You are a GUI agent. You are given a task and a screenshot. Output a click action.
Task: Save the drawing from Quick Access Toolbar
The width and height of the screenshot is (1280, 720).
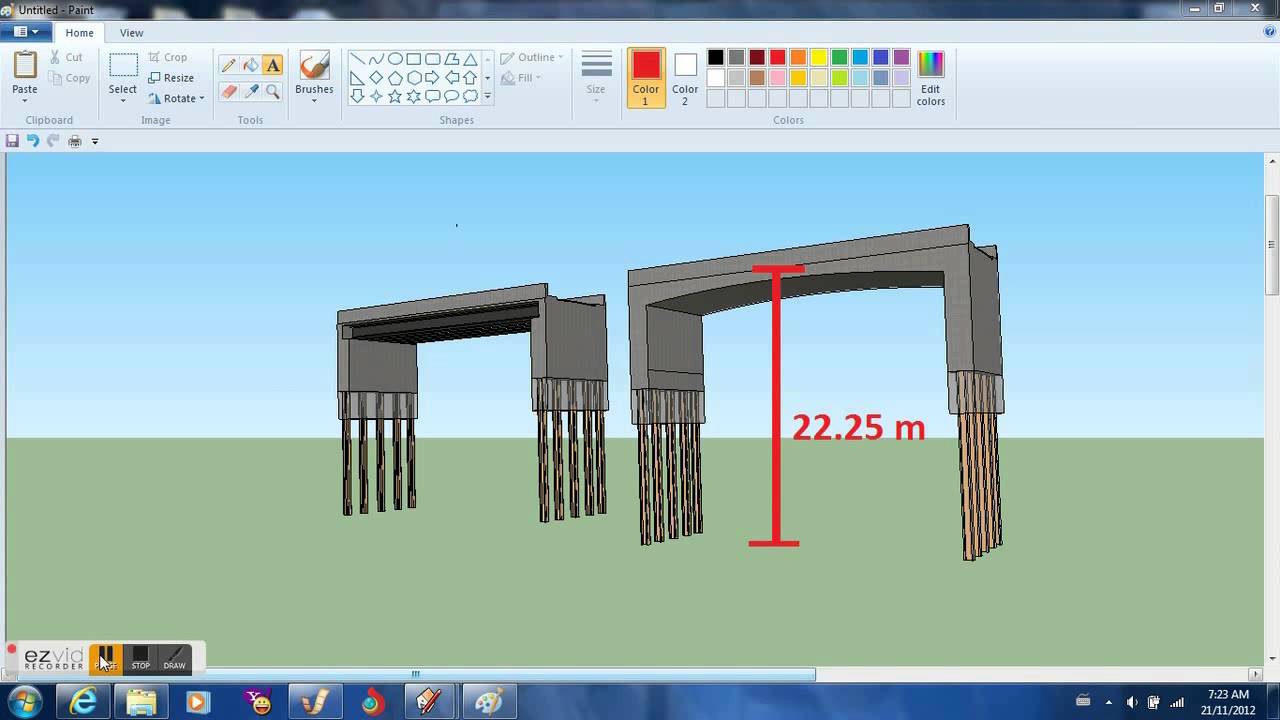(x=12, y=141)
